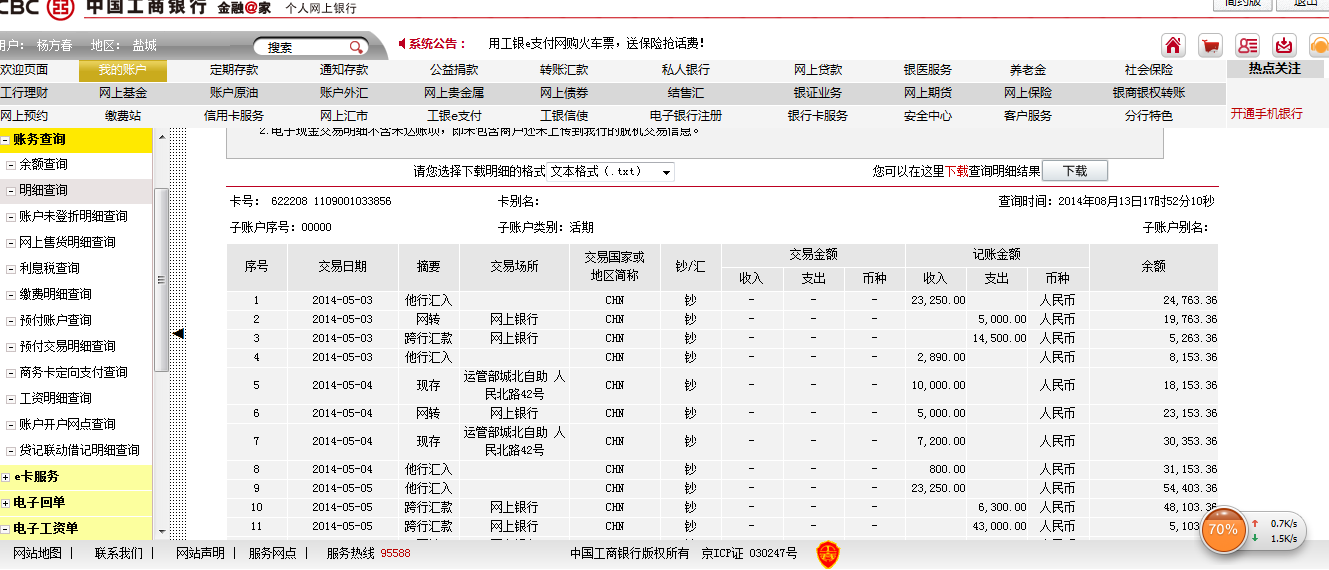Screen dimensions: 1329x570
Task: Expand the 电子回单 section
Action: coord(7,503)
